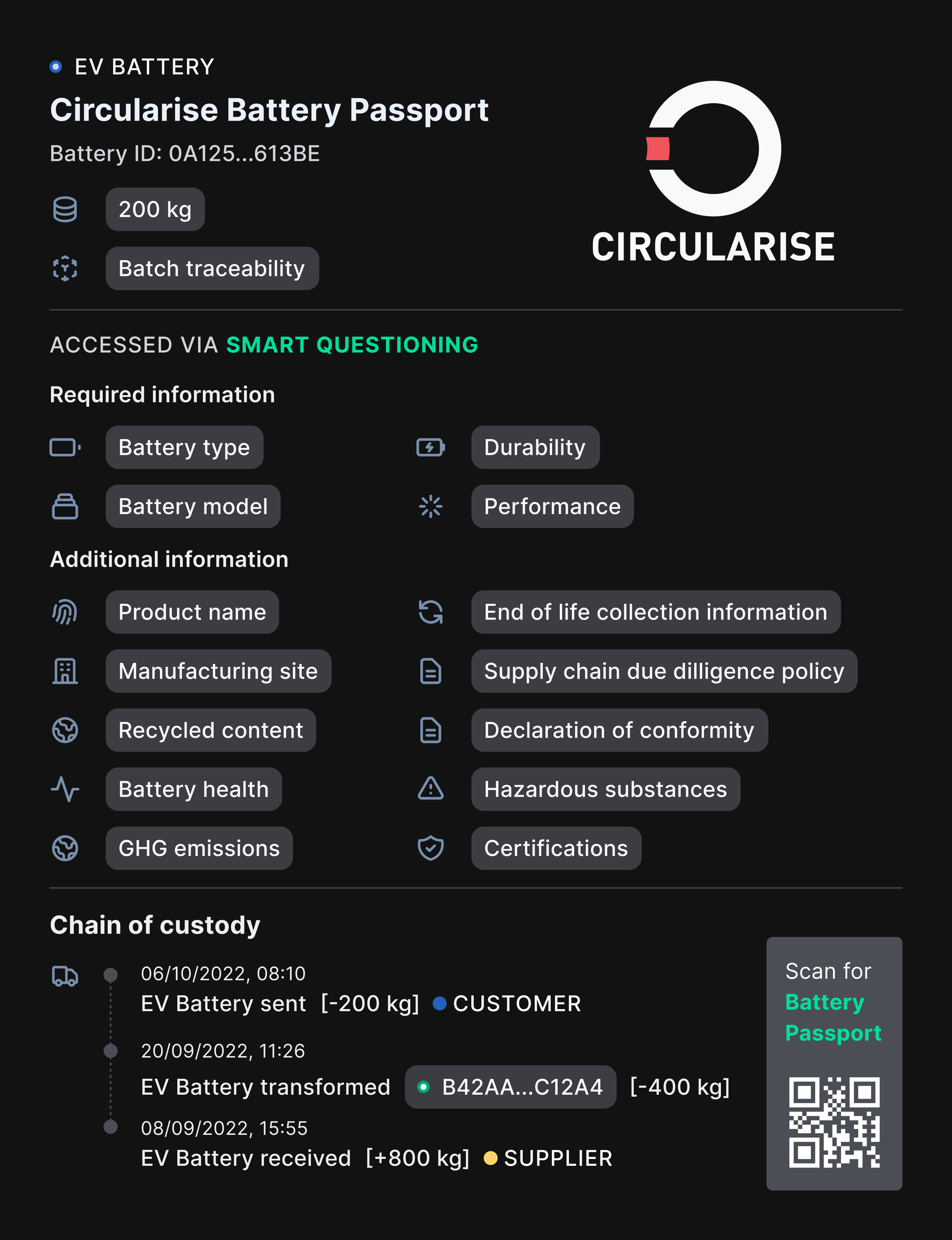Screen dimensions: 952x1240
Task: Click the Circularise ring logo
Action: (x=714, y=148)
